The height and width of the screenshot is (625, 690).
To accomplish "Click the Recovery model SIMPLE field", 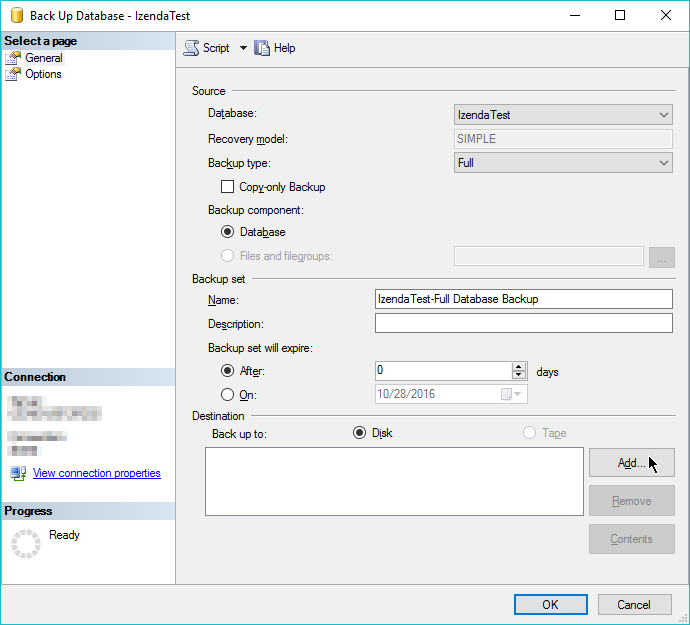I will [x=563, y=139].
